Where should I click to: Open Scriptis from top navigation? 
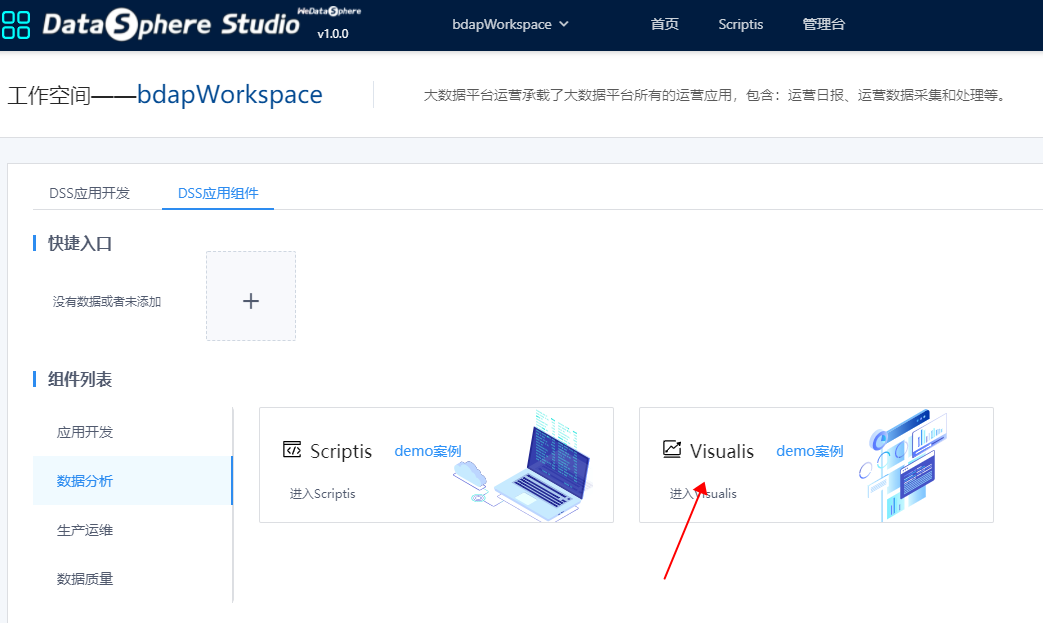[740, 24]
